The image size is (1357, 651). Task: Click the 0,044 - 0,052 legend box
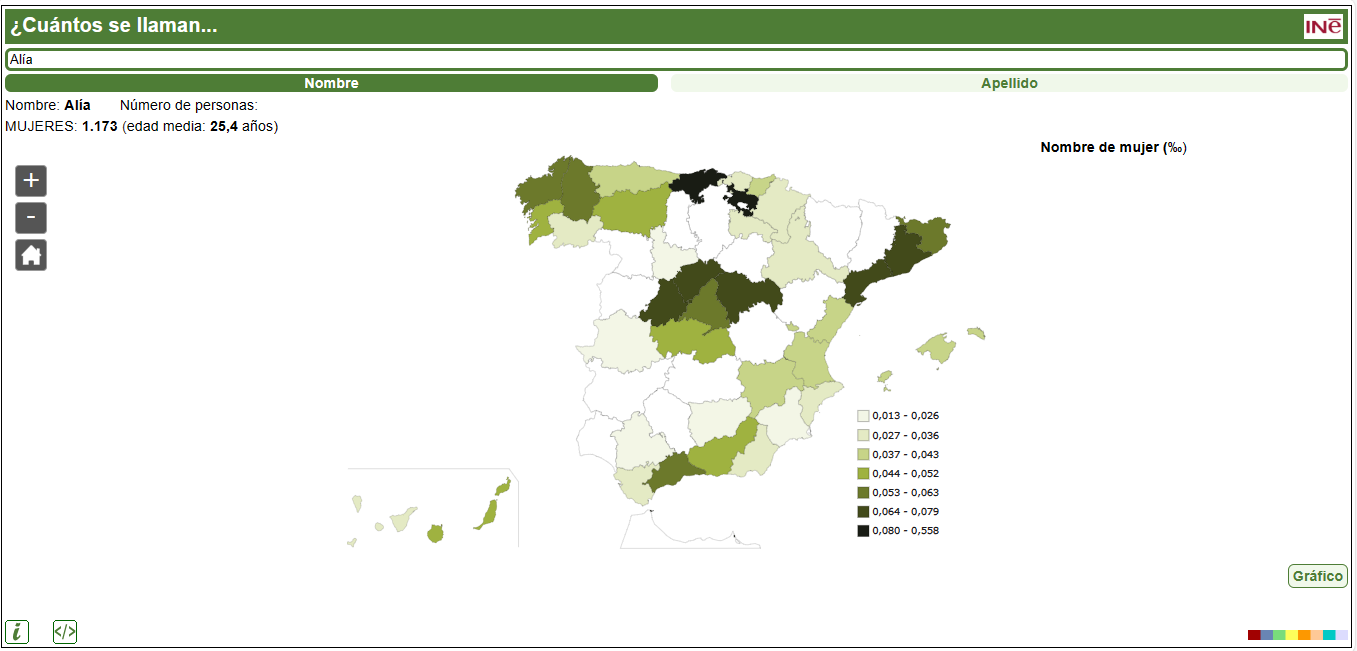[x=863, y=473]
